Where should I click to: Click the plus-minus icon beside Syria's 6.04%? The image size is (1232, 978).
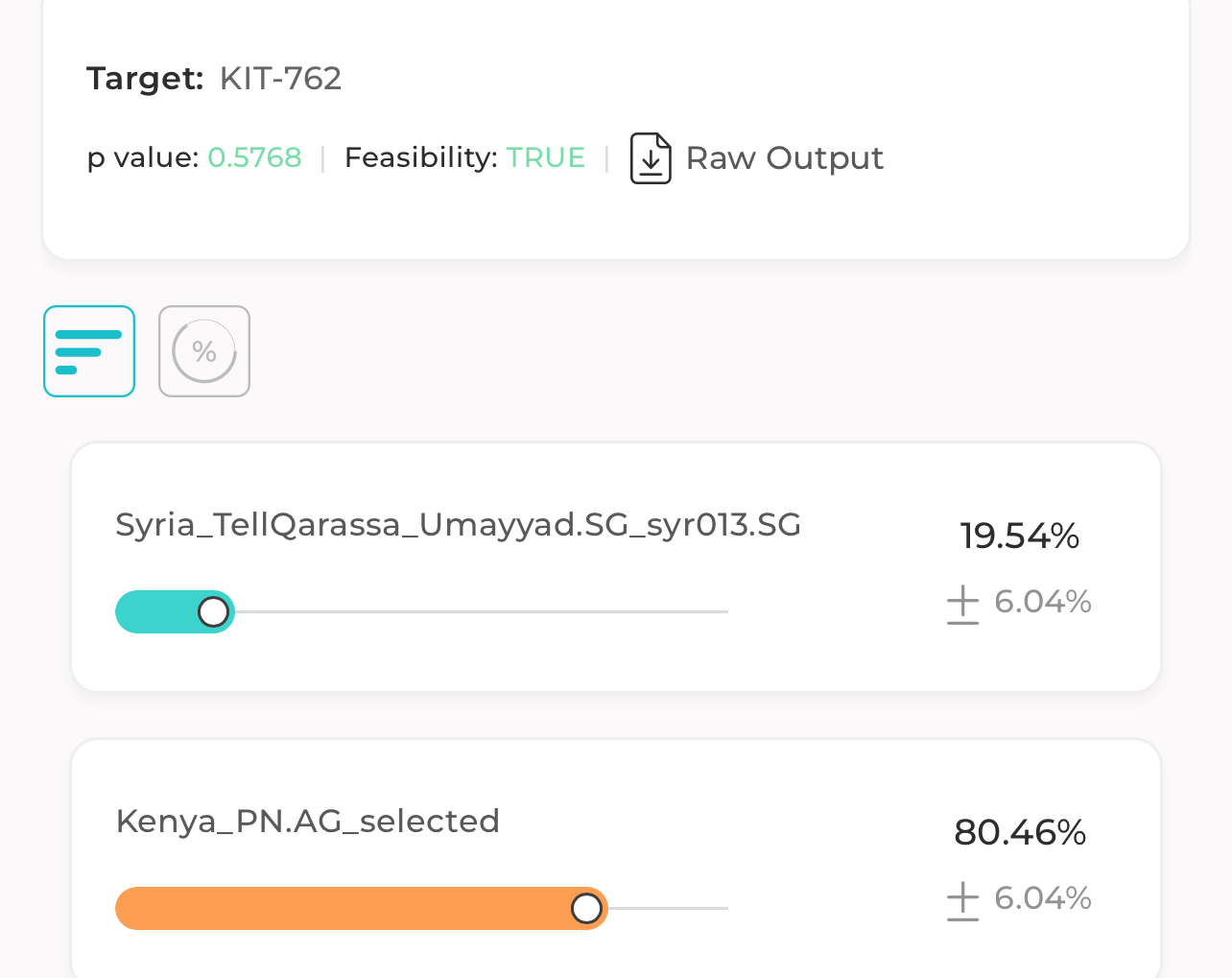(x=962, y=605)
